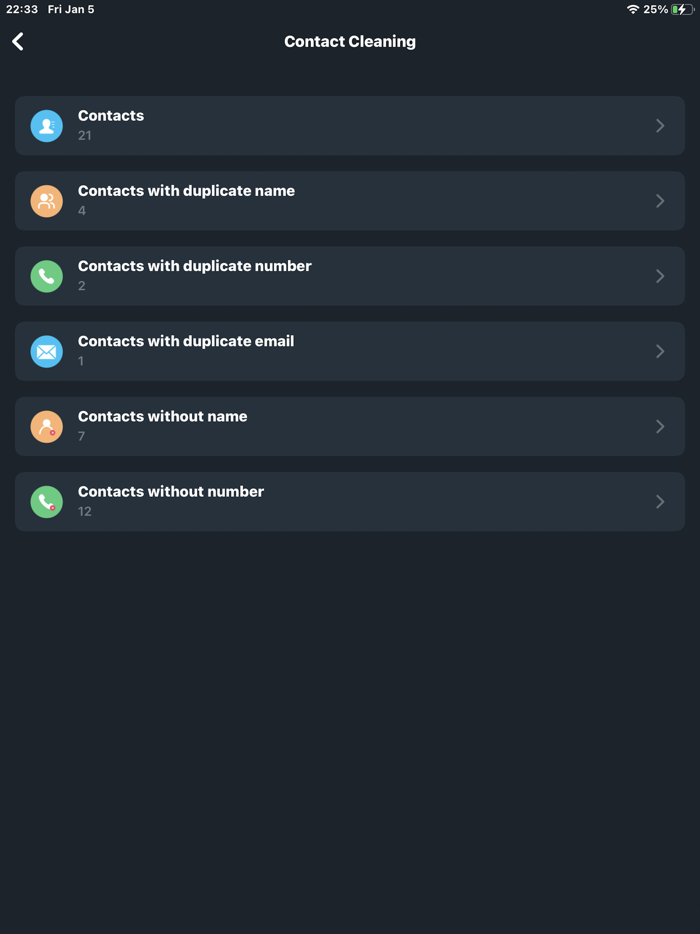The width and height of the screenshot is (700, 934).
Task: Click the blue duplicate email envelope icon
Action: point(46,351)
